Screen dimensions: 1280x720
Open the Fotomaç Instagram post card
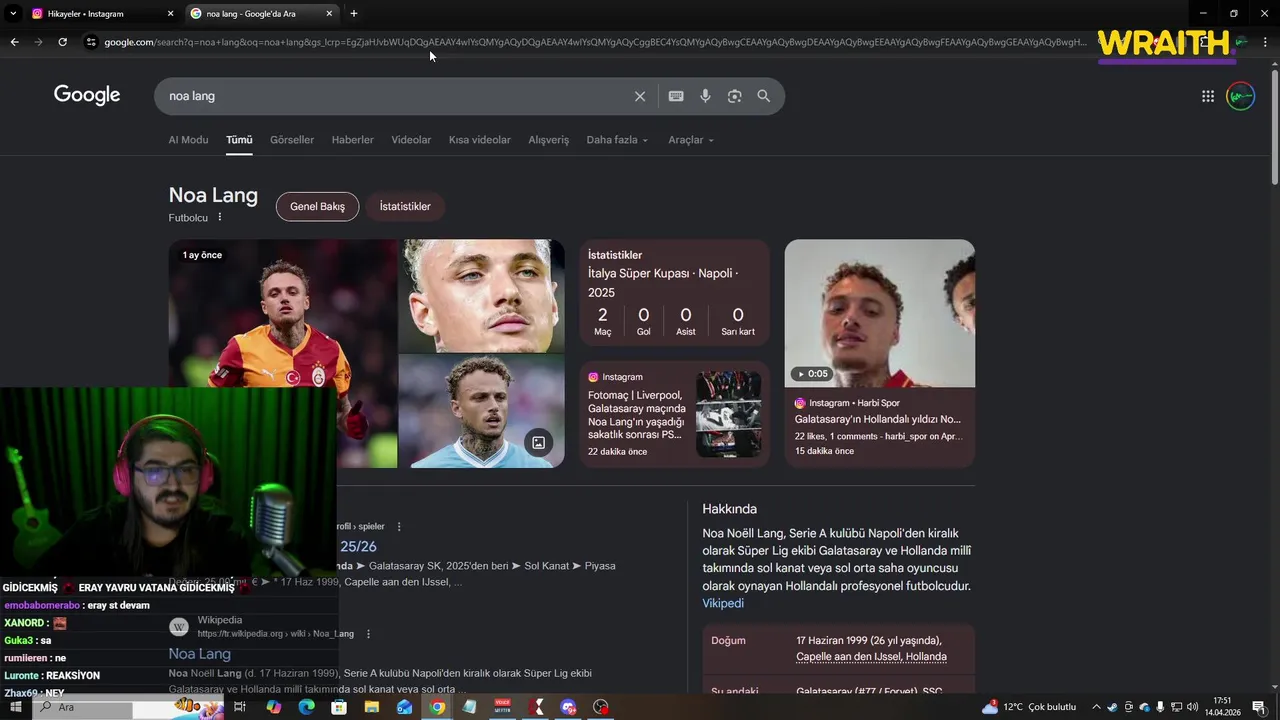[675, 414]
